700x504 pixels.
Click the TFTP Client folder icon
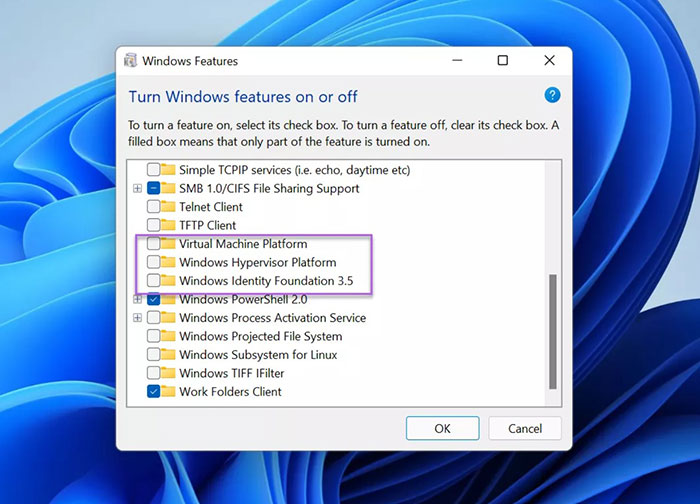[x=168, y=225]
